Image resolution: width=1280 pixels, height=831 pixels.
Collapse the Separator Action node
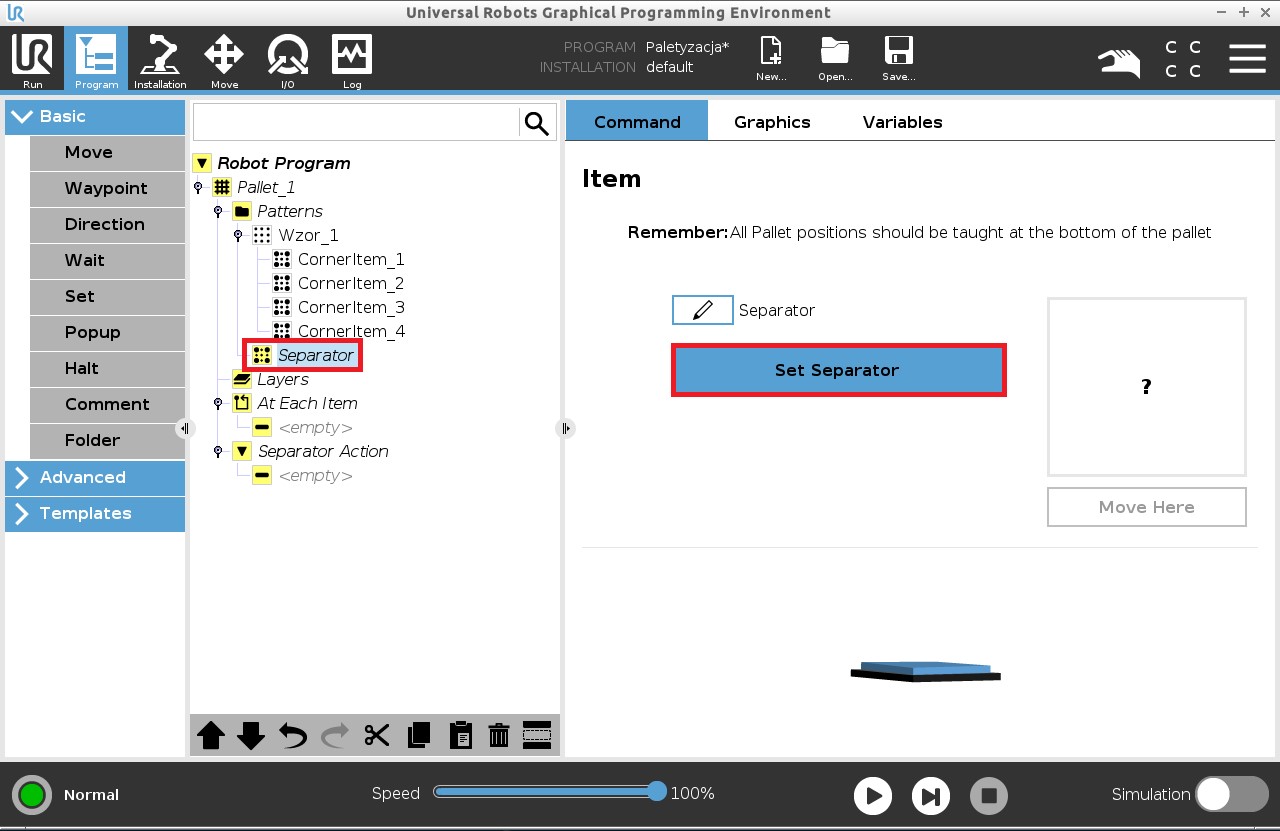218,451
